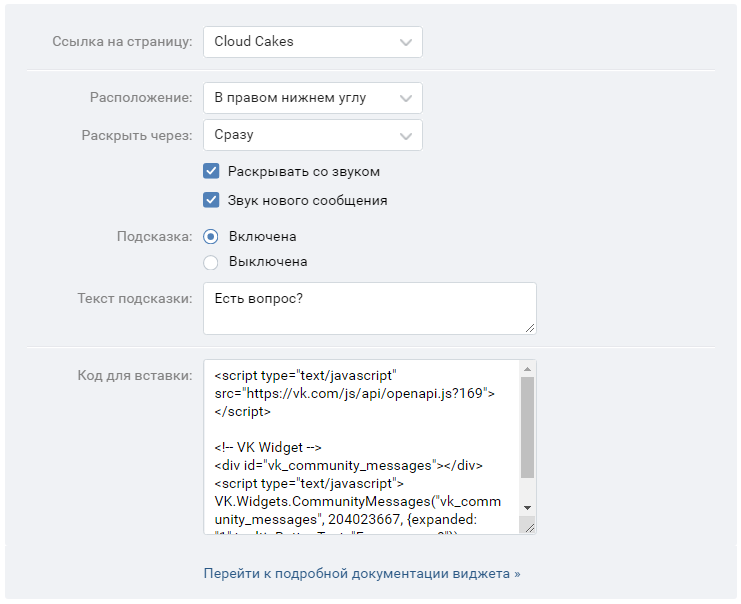Open the 'Ссылка на страницу' Cloud Cakes dropdown

(313, 42)
